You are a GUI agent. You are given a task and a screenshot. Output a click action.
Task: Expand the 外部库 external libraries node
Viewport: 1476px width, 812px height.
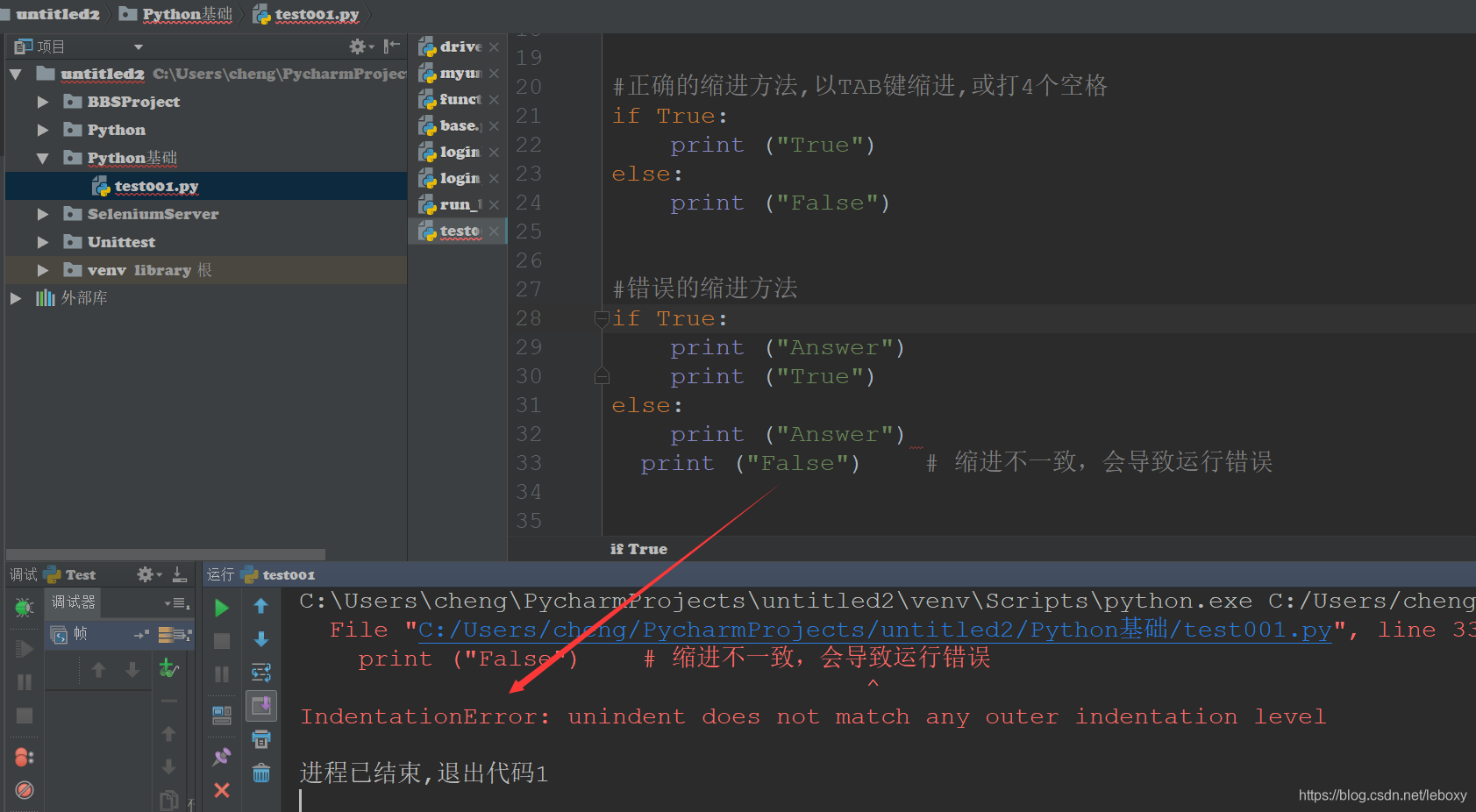pos(15,298)
